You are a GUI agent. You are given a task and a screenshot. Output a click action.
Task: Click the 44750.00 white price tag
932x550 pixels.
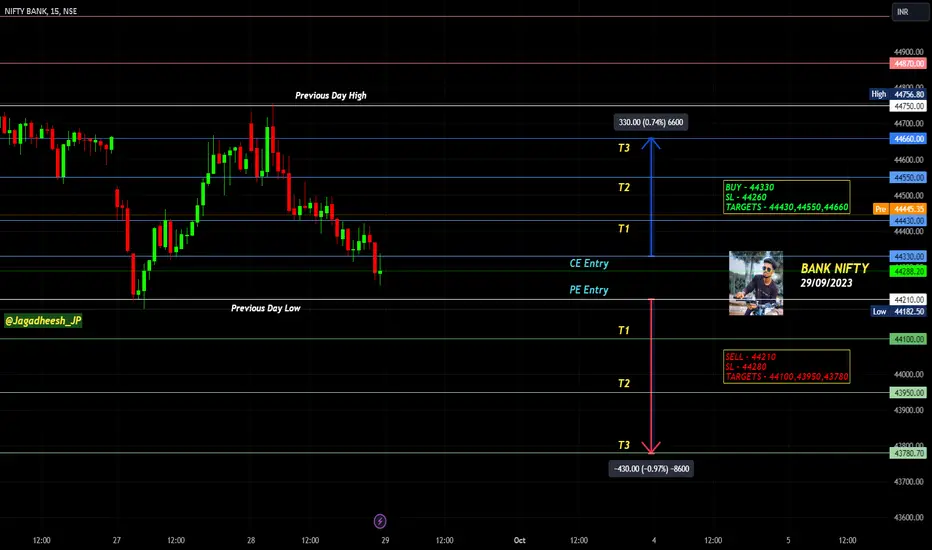pos(908,106)
